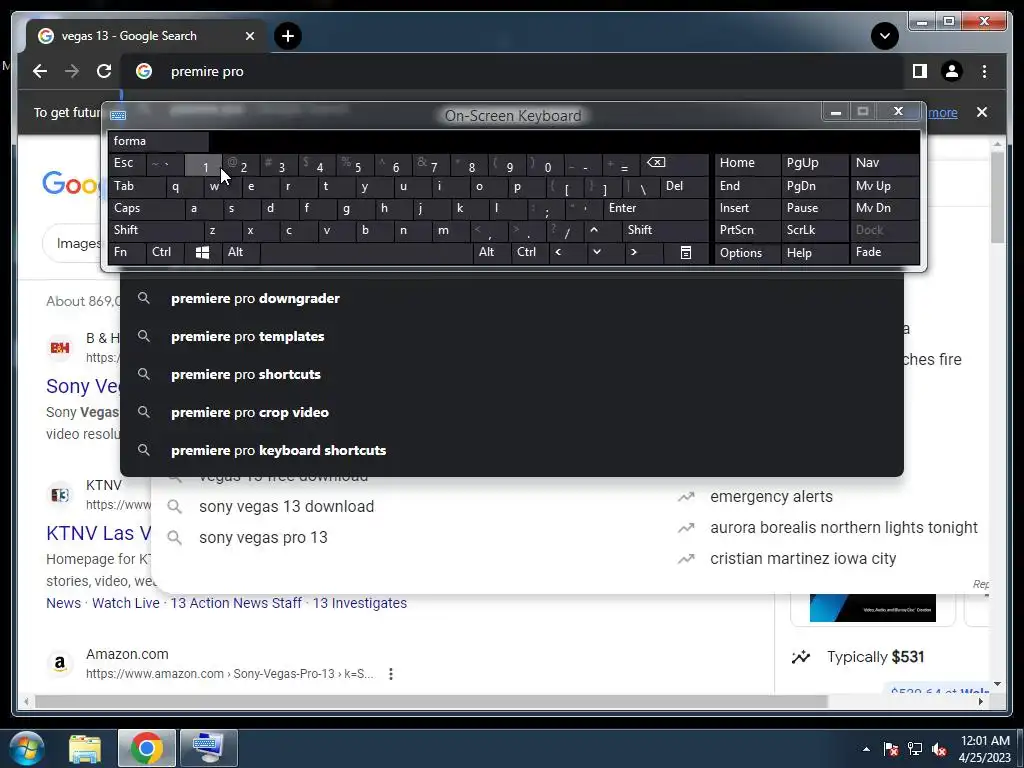Click the PrtScn key
This screenshot has height=768, width=1024.
pyautogui.click(x=748, y=230)
